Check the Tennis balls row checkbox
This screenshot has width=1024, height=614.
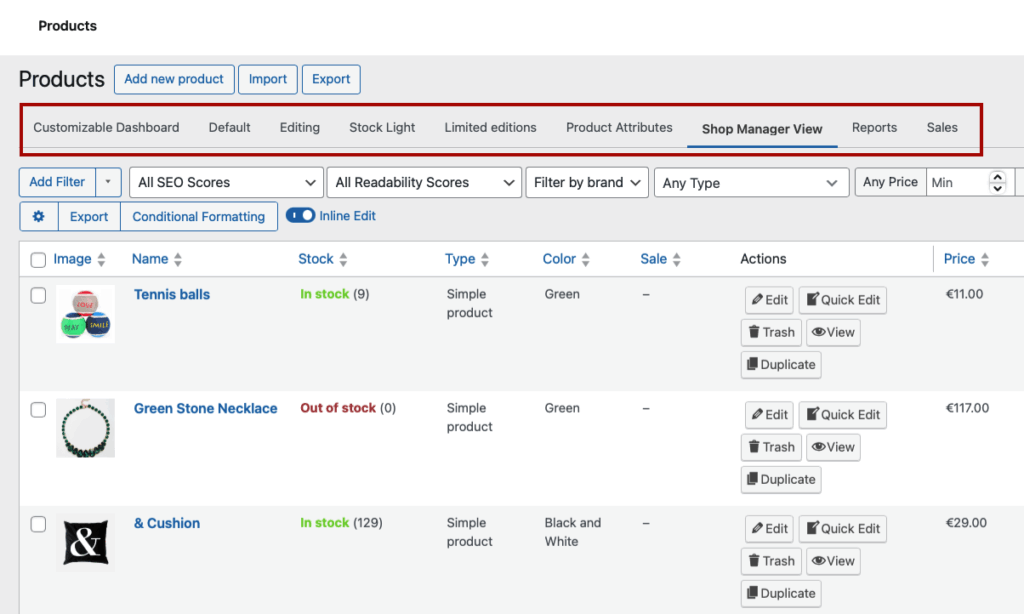click(x=38, y=295)
